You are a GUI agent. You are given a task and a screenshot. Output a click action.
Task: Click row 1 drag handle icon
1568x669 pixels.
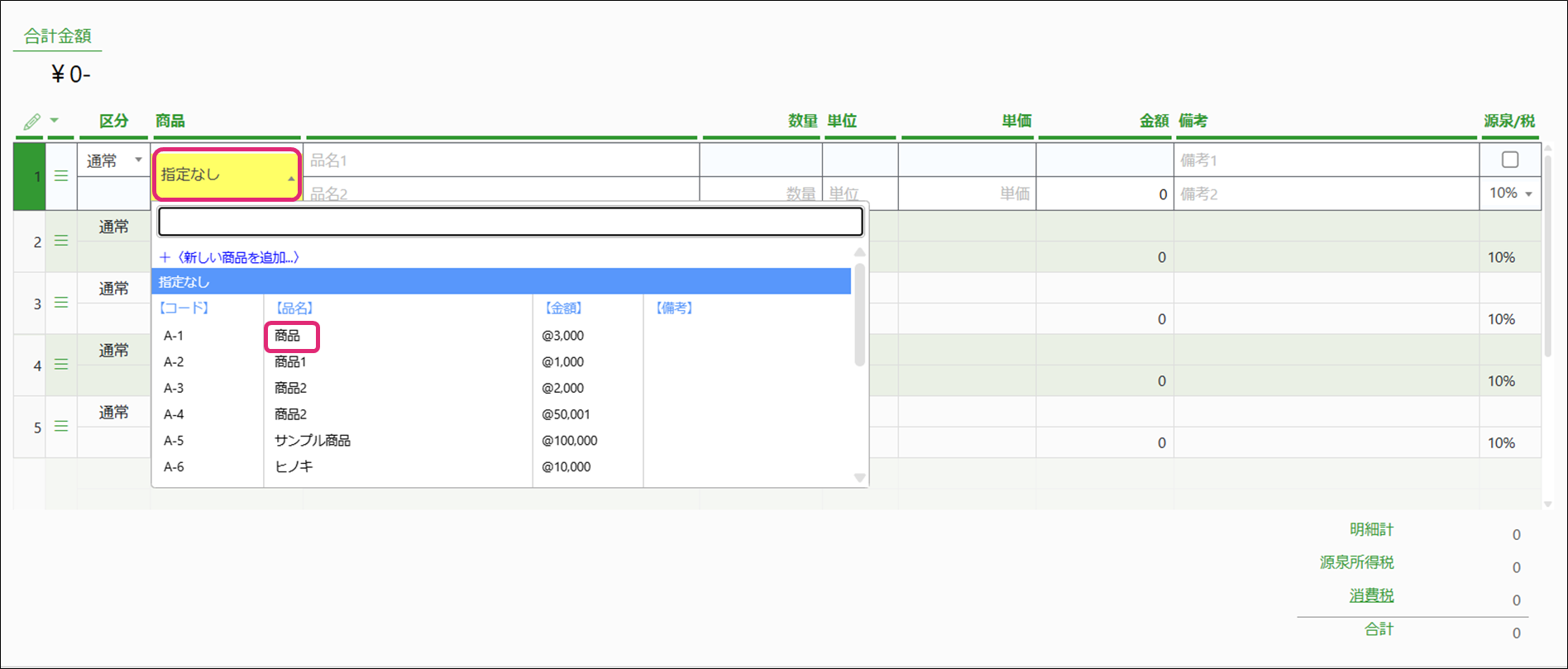[61, 176]
